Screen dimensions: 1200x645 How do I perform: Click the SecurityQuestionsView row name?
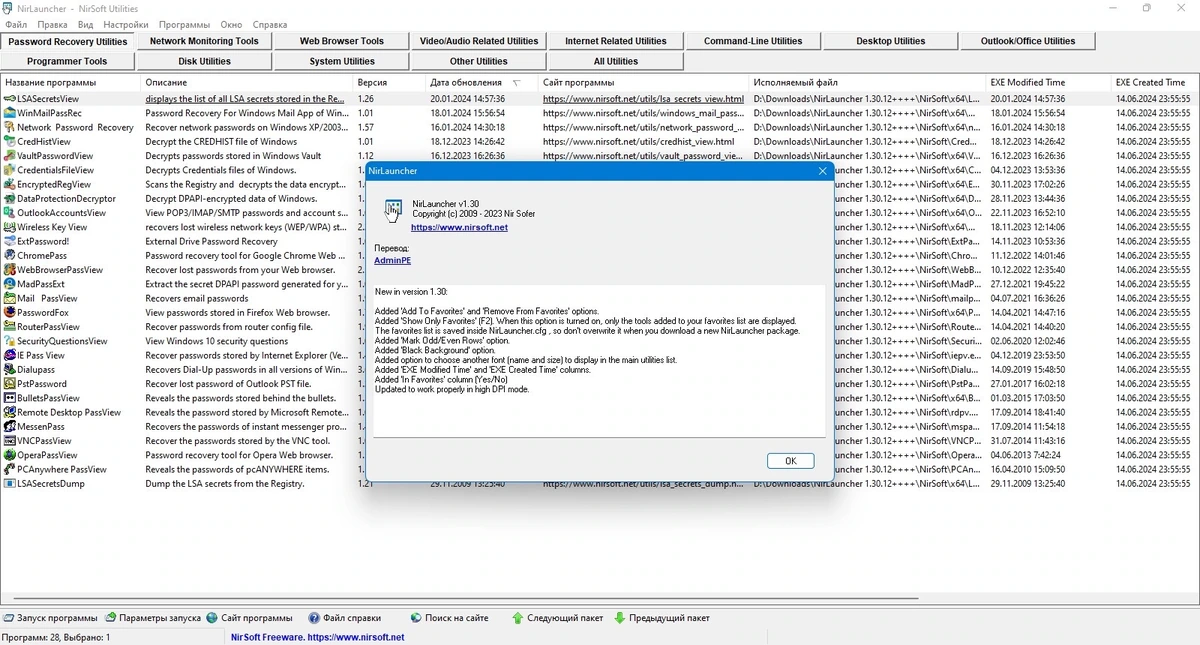point(62,341)
